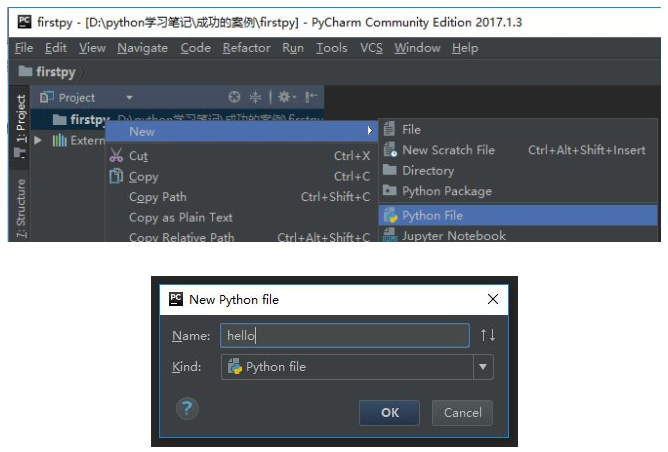668x452 pixels.
Task: Click the External Libraries bars icon
Action: (x=59, y=140)
